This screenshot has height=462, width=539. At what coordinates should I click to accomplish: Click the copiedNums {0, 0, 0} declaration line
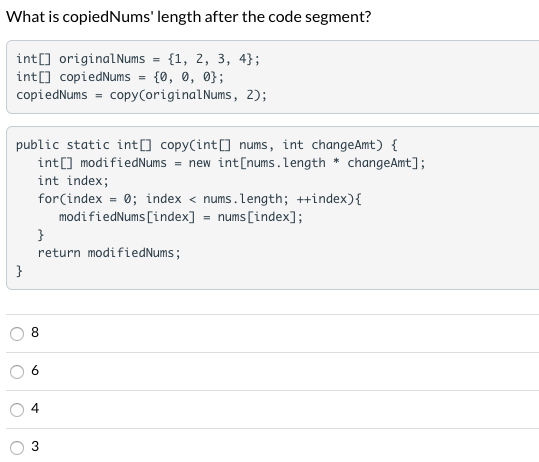coord(120,77)
